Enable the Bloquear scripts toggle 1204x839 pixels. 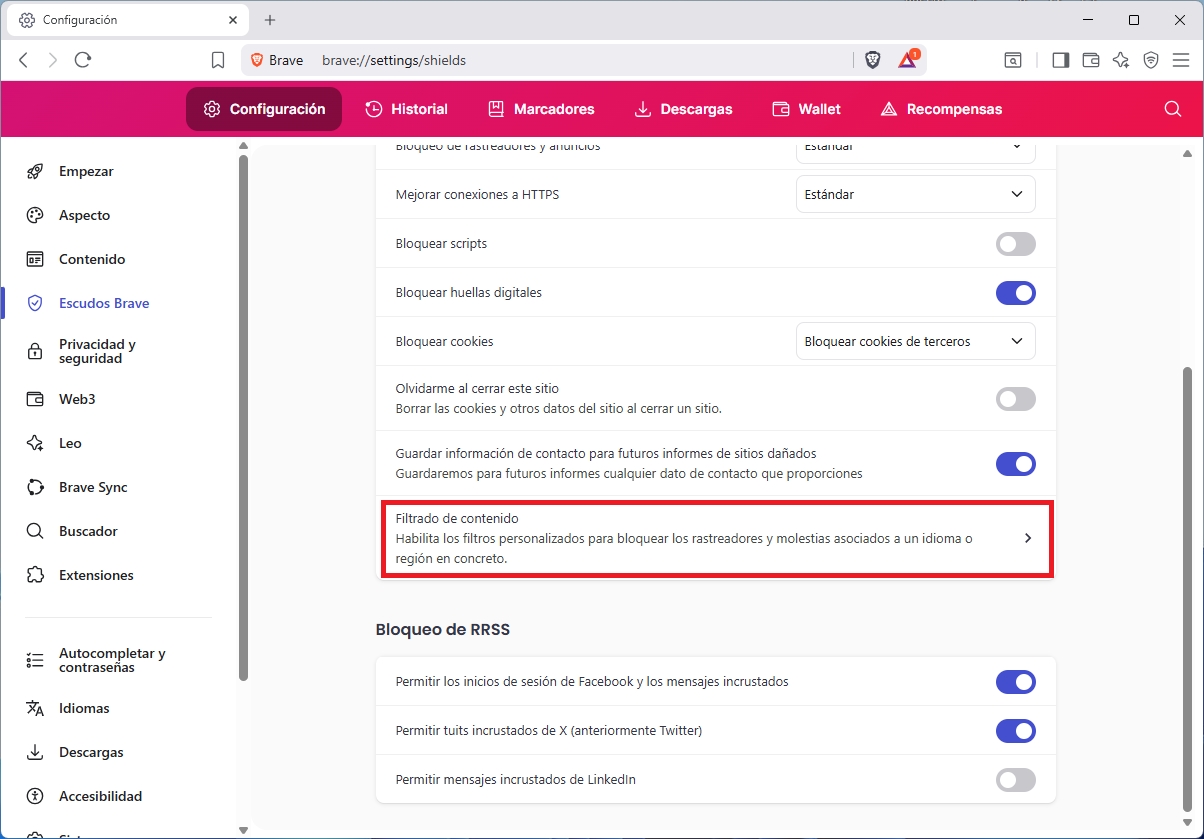[x=1015, y=243]
